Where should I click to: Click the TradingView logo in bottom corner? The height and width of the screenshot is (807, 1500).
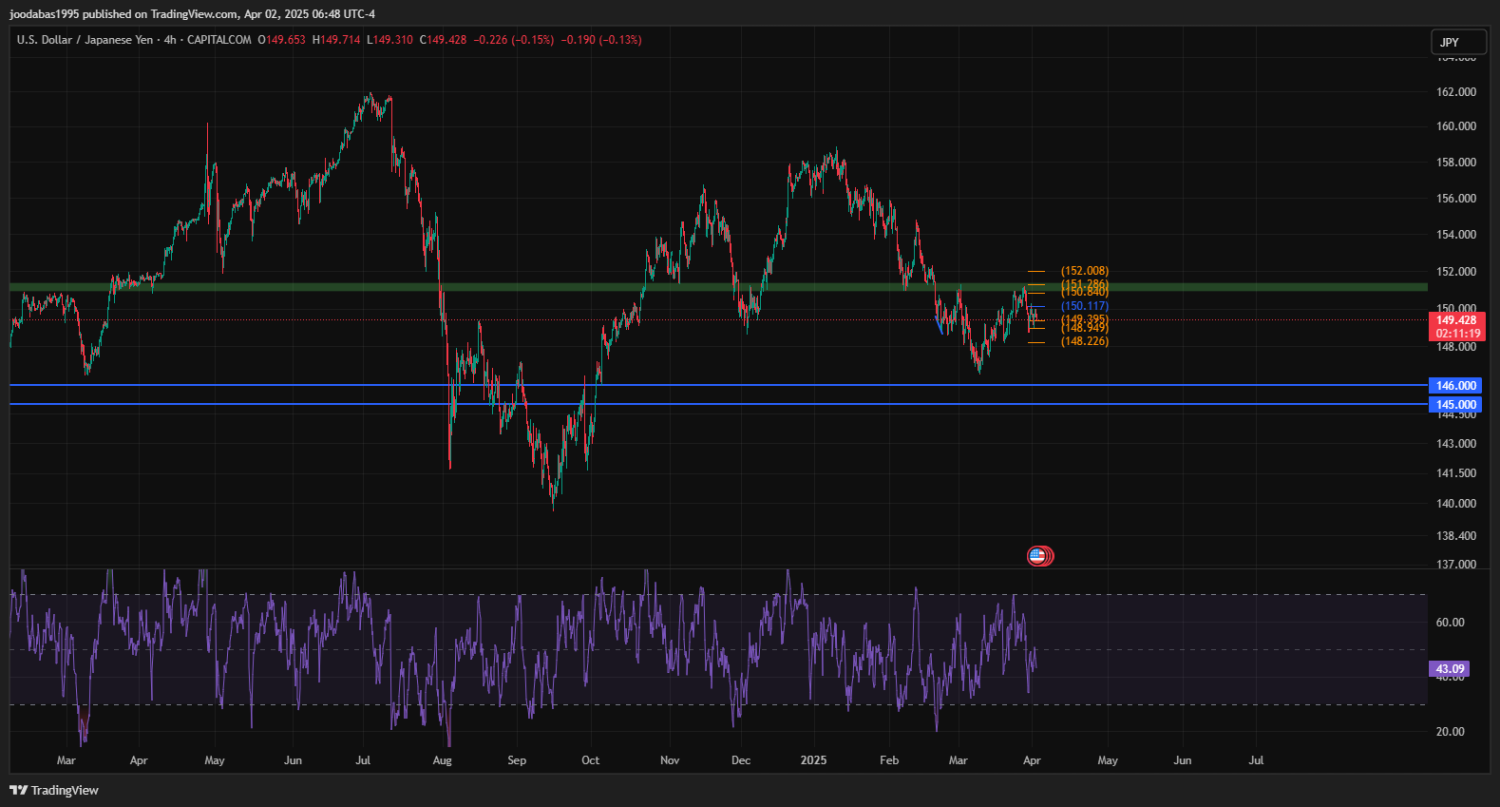(x=54, y=790)
